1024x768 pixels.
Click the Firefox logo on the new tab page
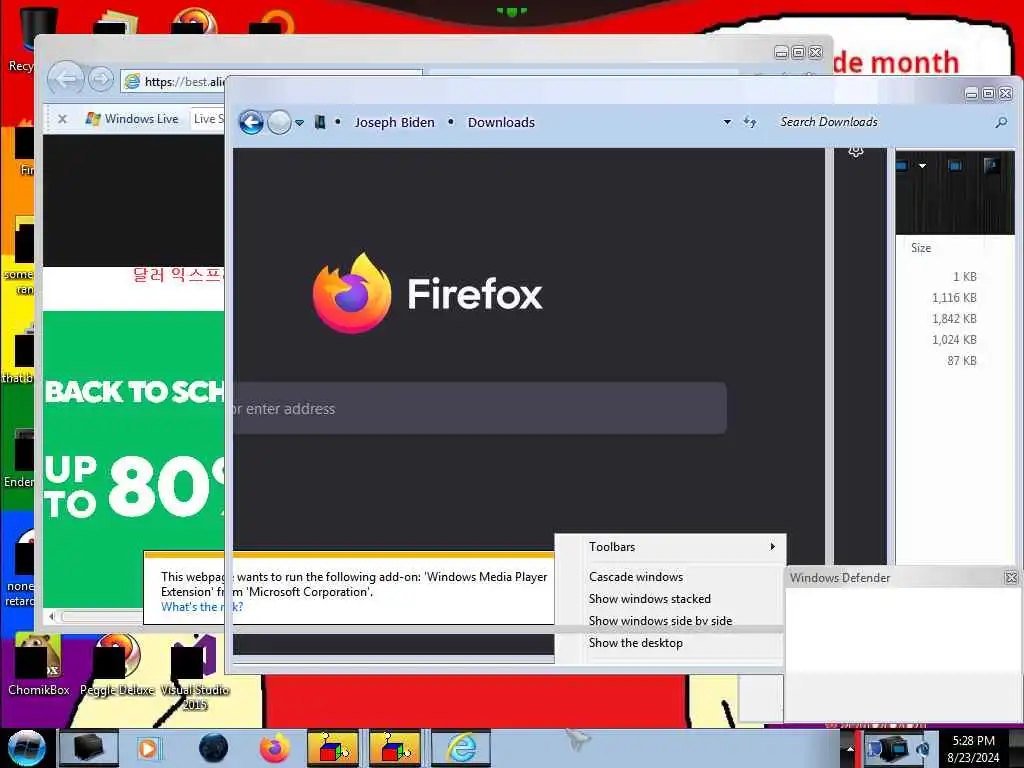click(x=352, y=293)
